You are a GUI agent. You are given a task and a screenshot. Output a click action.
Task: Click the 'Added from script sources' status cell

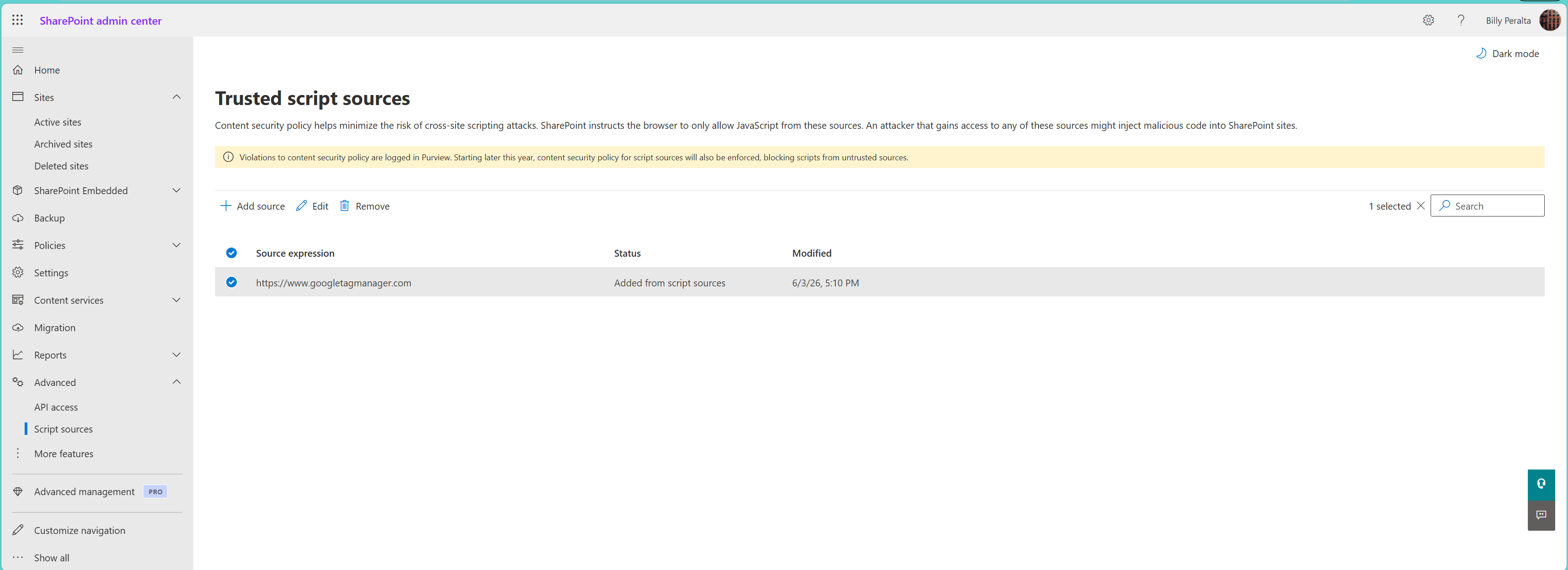coord(670,283)
